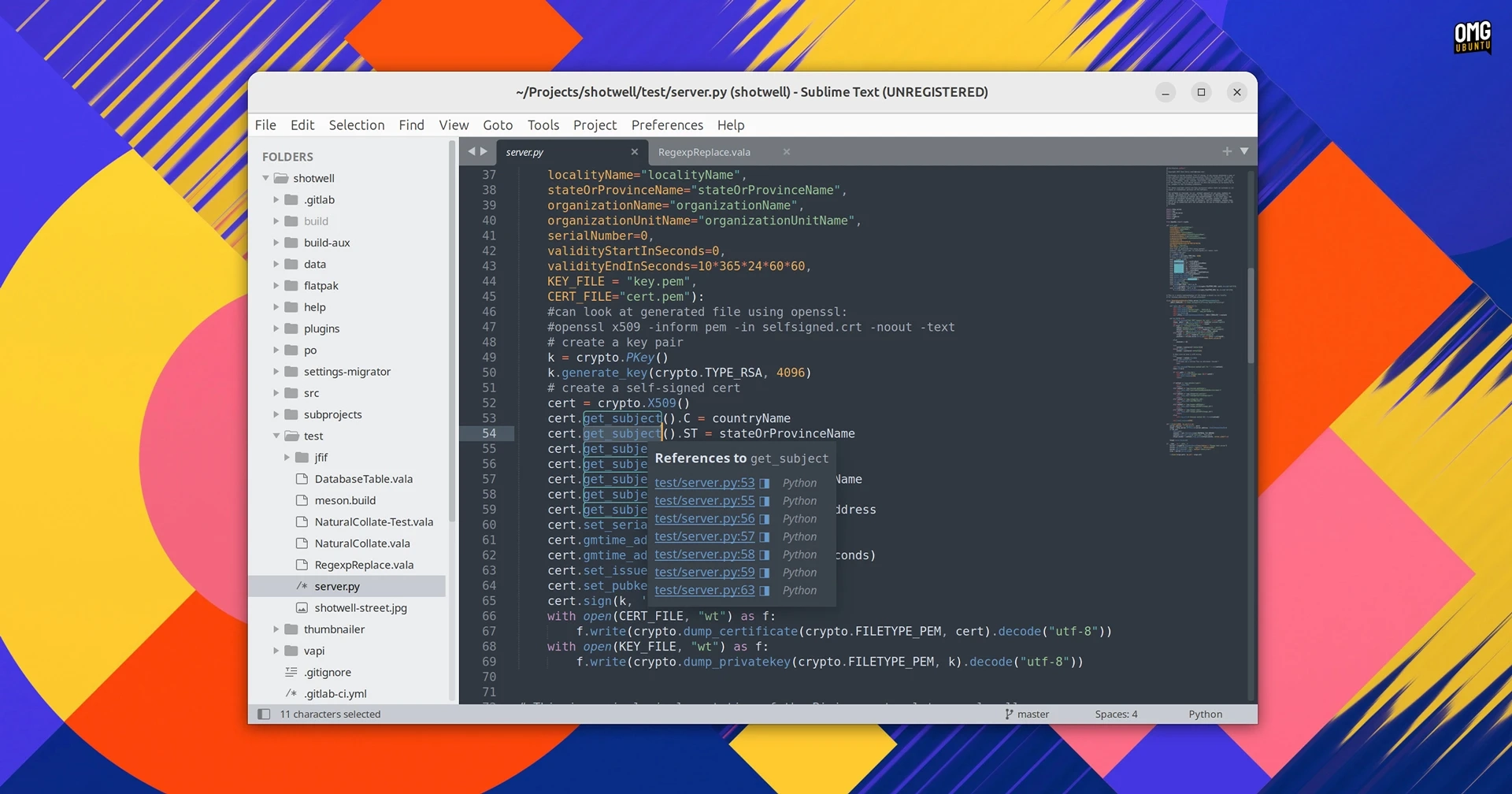Jump to reference test/server.py:55
Viewport: 1512px width, 794px height.
click(704, 501)
